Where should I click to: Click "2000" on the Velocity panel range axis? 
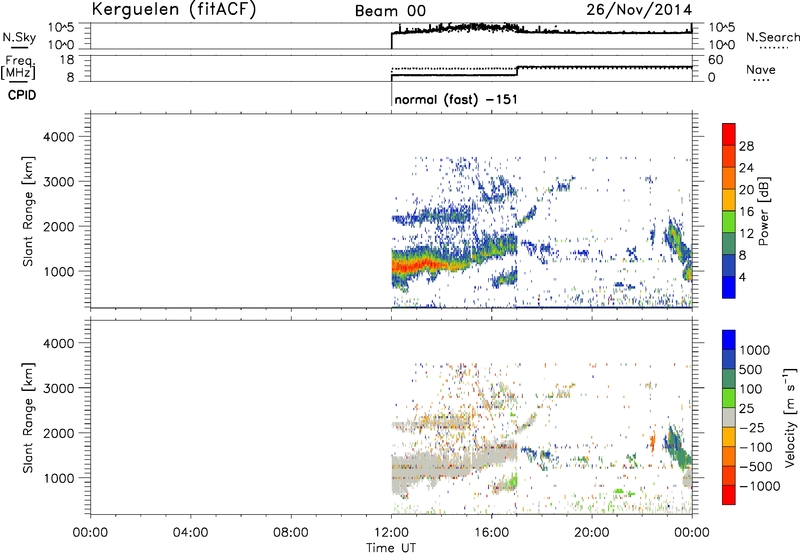tap(59, 433)
